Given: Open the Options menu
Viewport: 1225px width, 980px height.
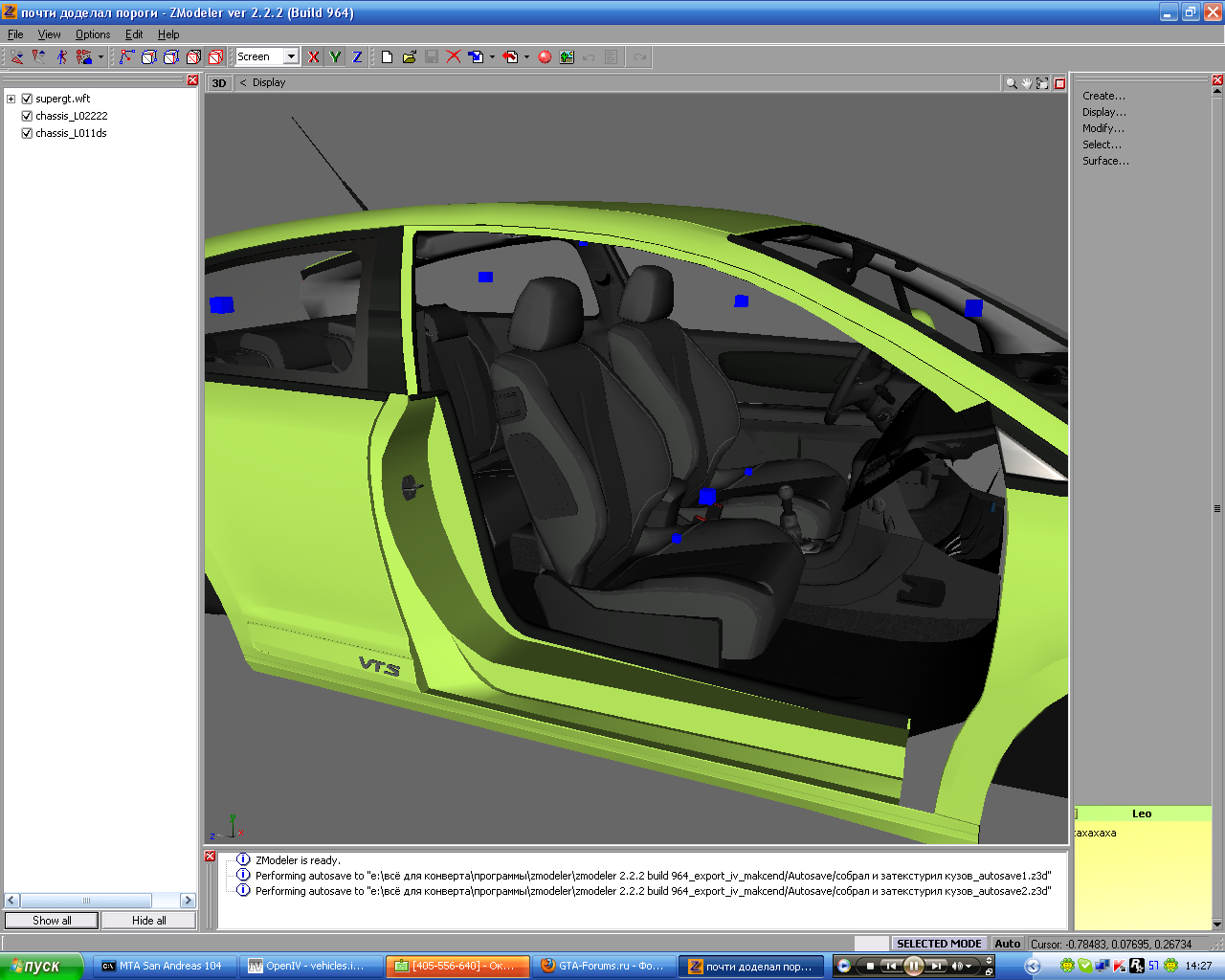Looking at the screenshot, I should point(93,34).
